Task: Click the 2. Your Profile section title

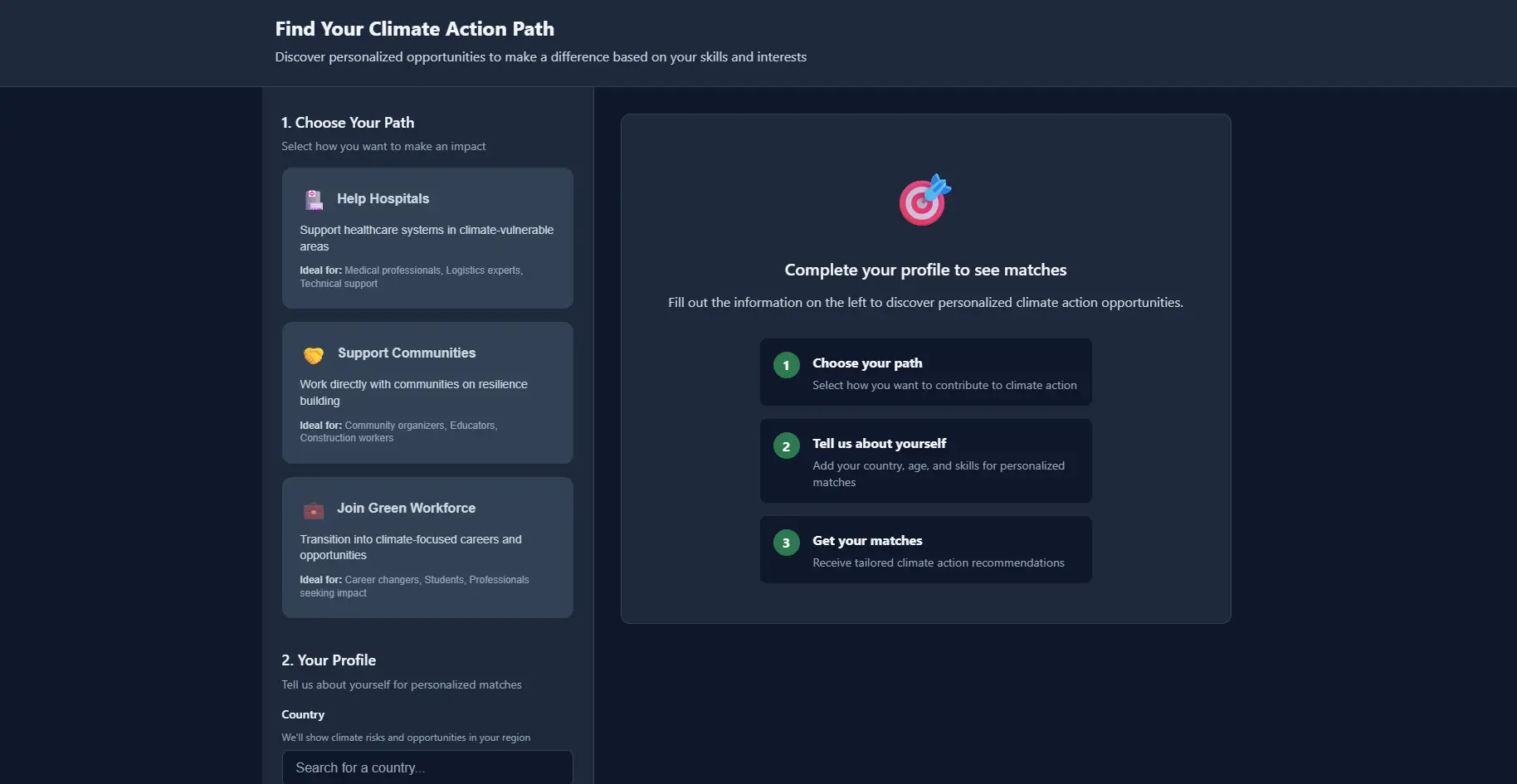Action: [x=329, y=660]
